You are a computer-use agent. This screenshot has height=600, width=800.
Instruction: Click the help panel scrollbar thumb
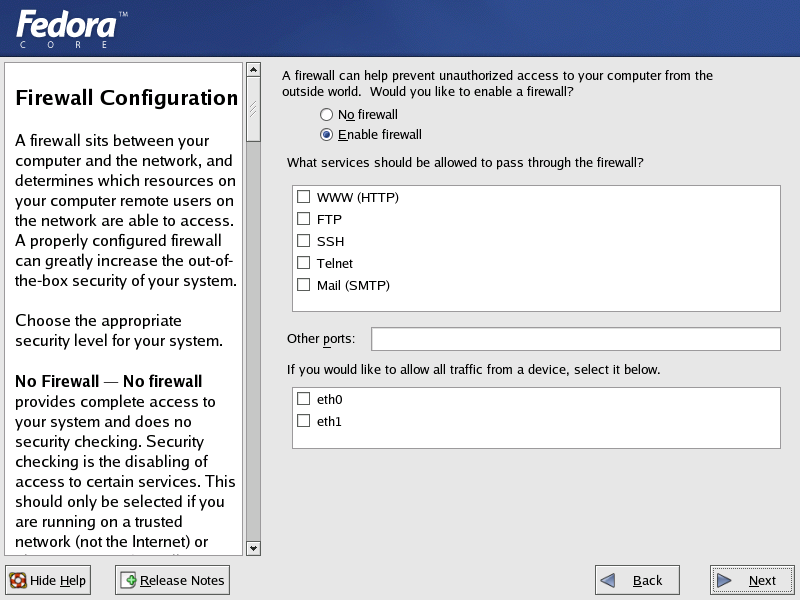pyautogui.click(x=254, y=109)
